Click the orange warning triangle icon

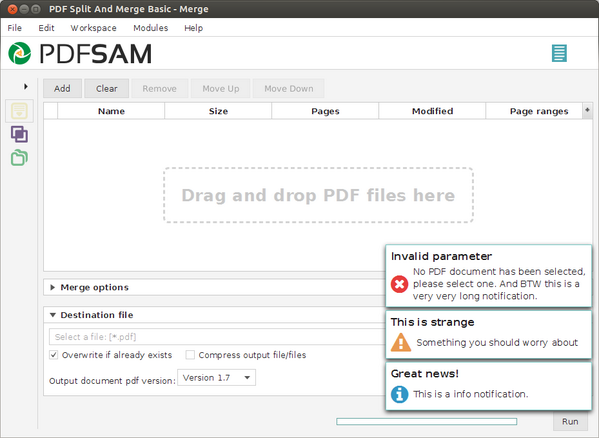[401, 342]
